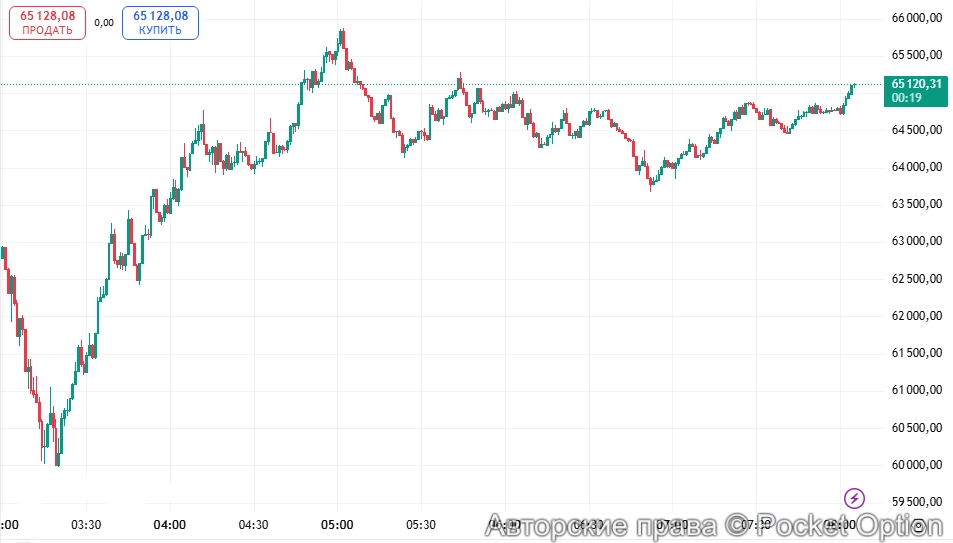This screenshot has height=543, width=953.
Task: Click the 64 500,00 price scale label
Action: coord(917,130)
